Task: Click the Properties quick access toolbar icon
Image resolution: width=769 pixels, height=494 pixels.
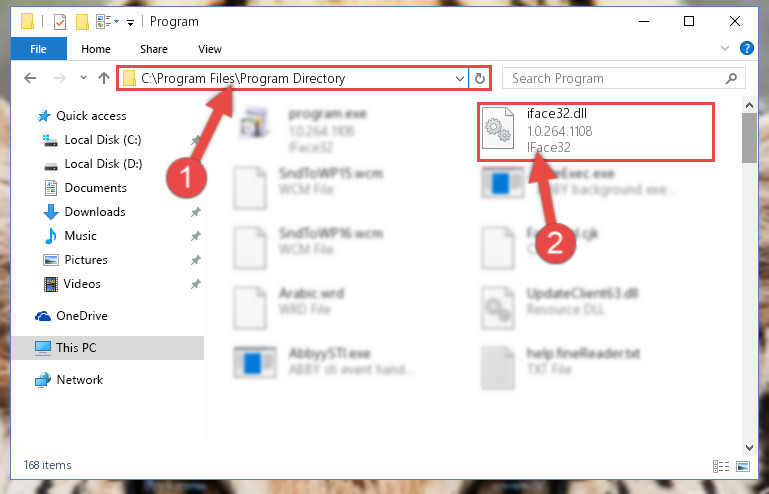Action: (x=60, y=22)
